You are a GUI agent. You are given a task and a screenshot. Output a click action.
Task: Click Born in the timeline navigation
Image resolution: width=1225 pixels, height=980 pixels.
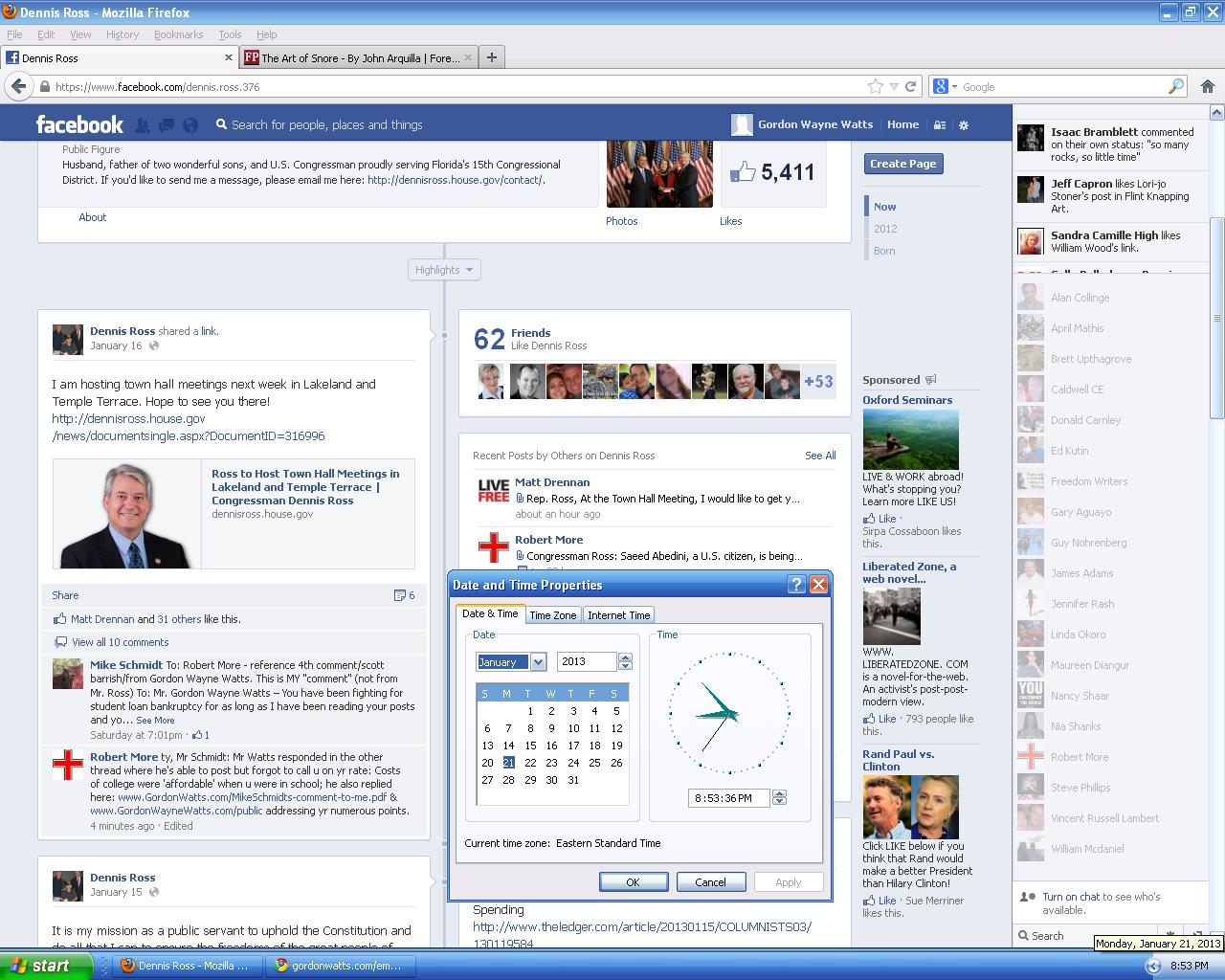(884, 251)
